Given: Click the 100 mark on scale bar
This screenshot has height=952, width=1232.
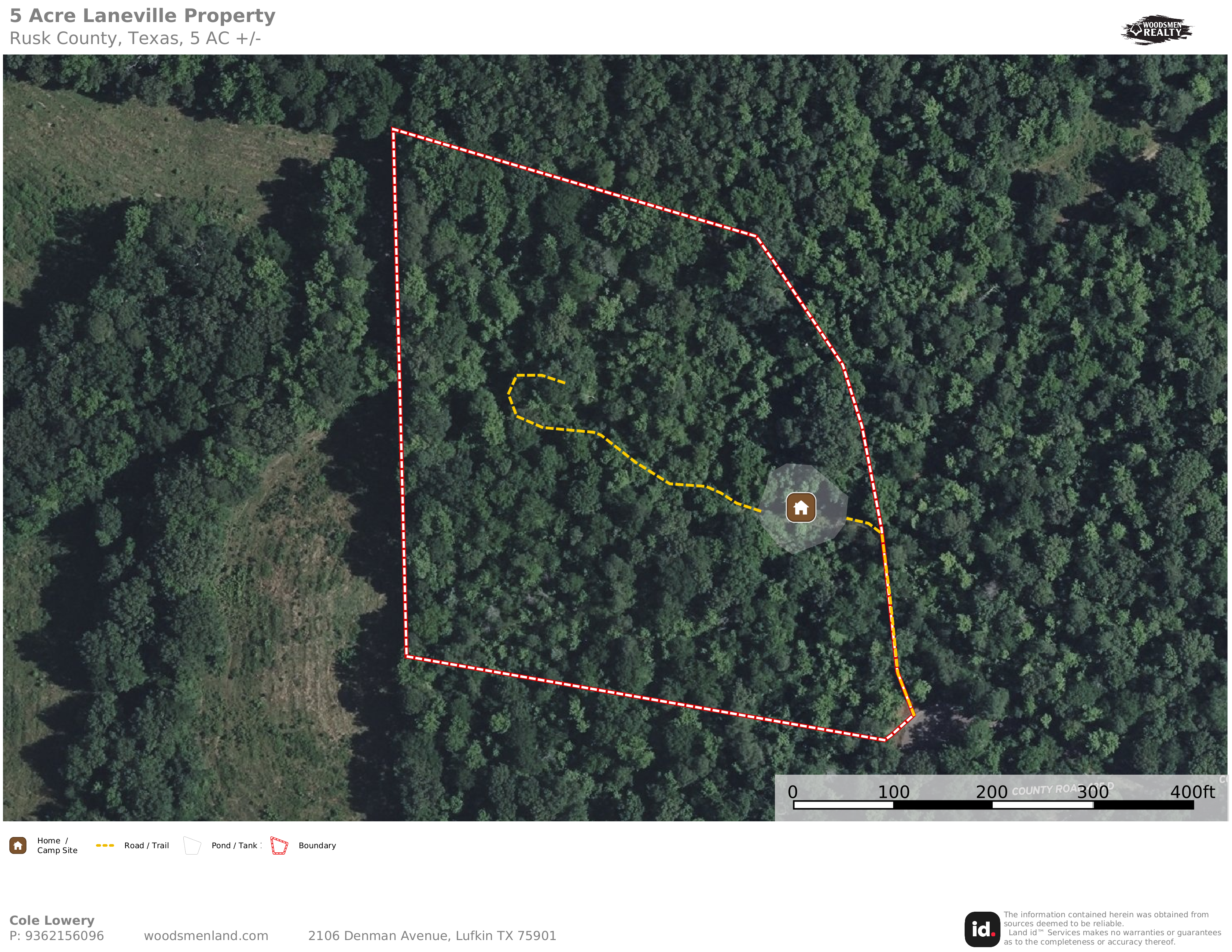Looking at the screenshot, I should [x=894, y=792].
